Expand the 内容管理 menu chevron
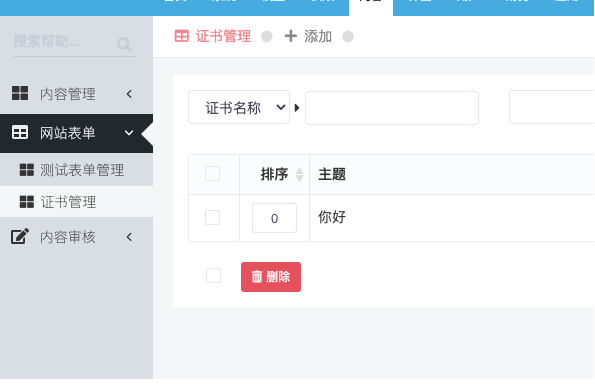 [129, 94]
